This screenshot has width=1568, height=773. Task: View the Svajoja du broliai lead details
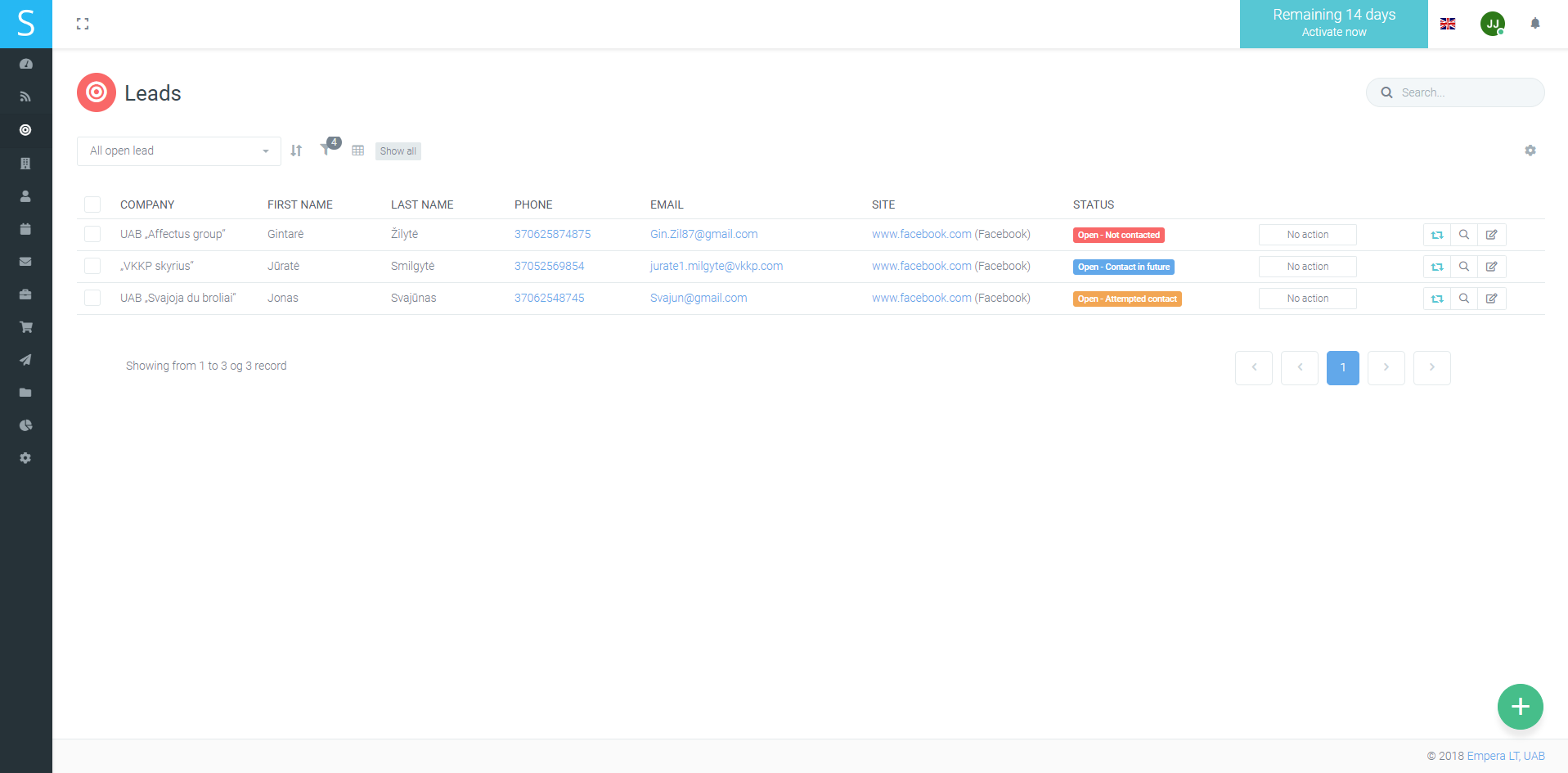coord(1464,299)
